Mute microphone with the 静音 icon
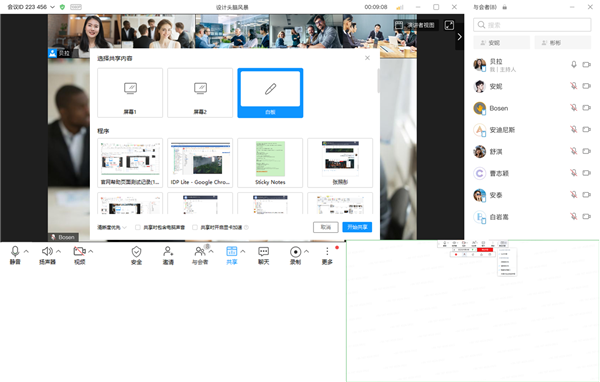The image size is (600, 382). coord(15,255)
